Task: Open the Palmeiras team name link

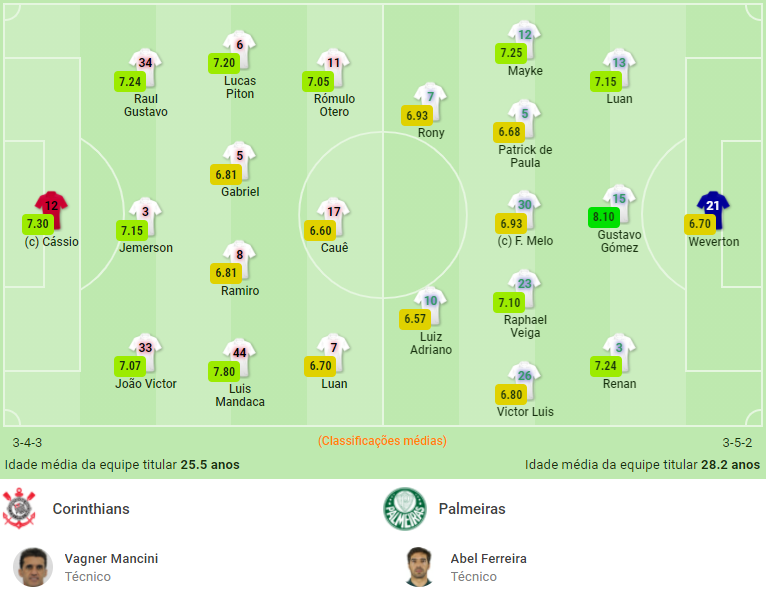Action: tap(472, 509)
